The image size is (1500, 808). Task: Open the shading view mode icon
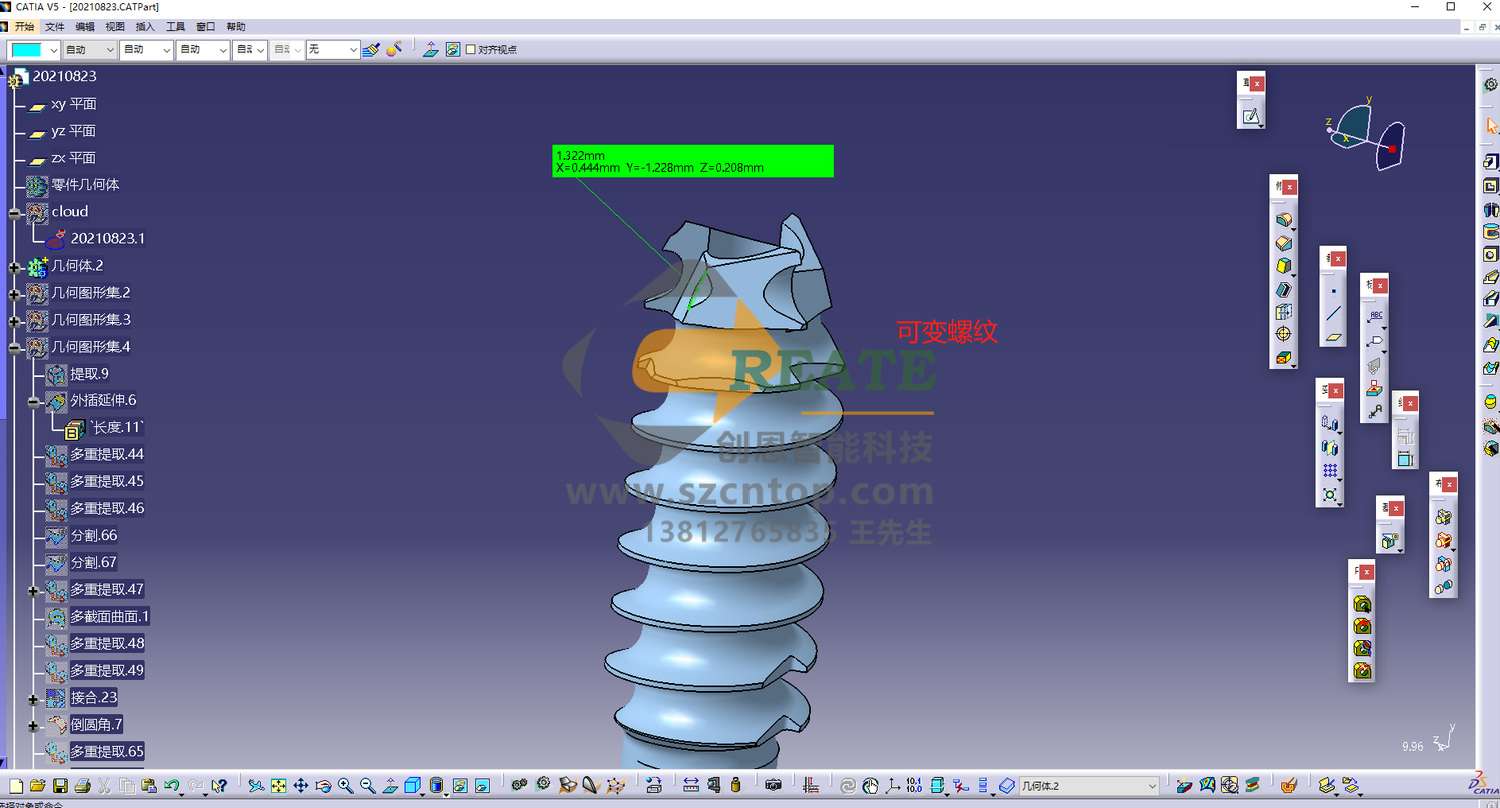pos(436,786)
